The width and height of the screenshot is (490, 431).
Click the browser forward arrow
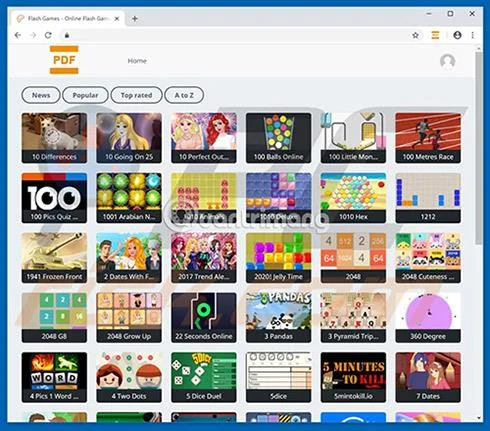[33, 35]
